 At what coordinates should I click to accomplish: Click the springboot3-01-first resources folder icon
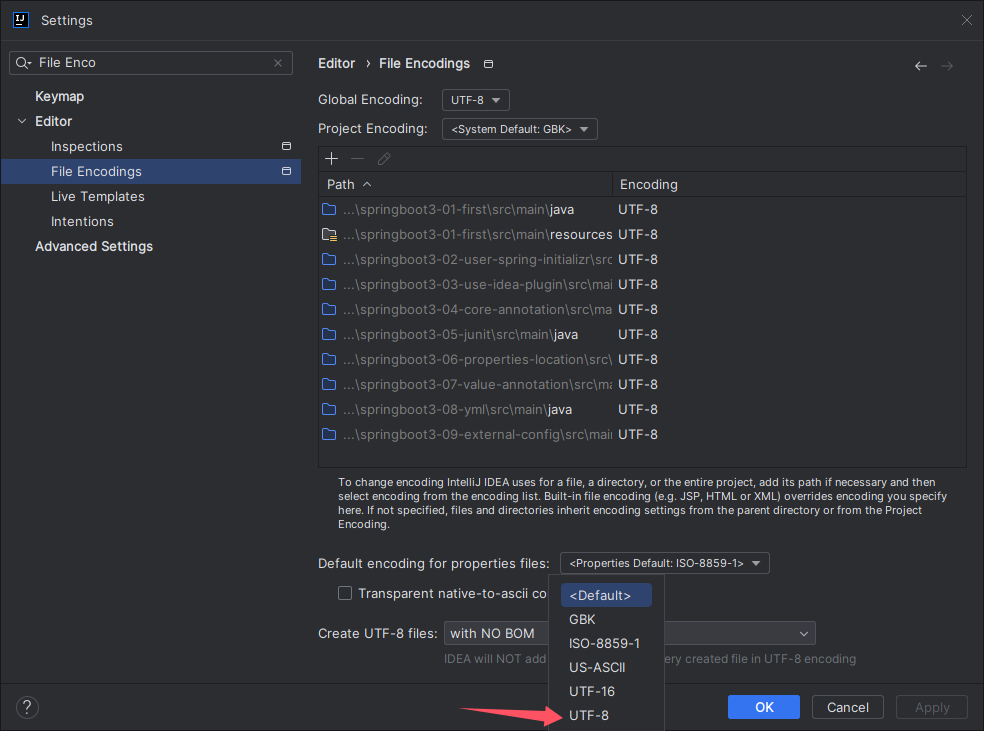[329, 235]
